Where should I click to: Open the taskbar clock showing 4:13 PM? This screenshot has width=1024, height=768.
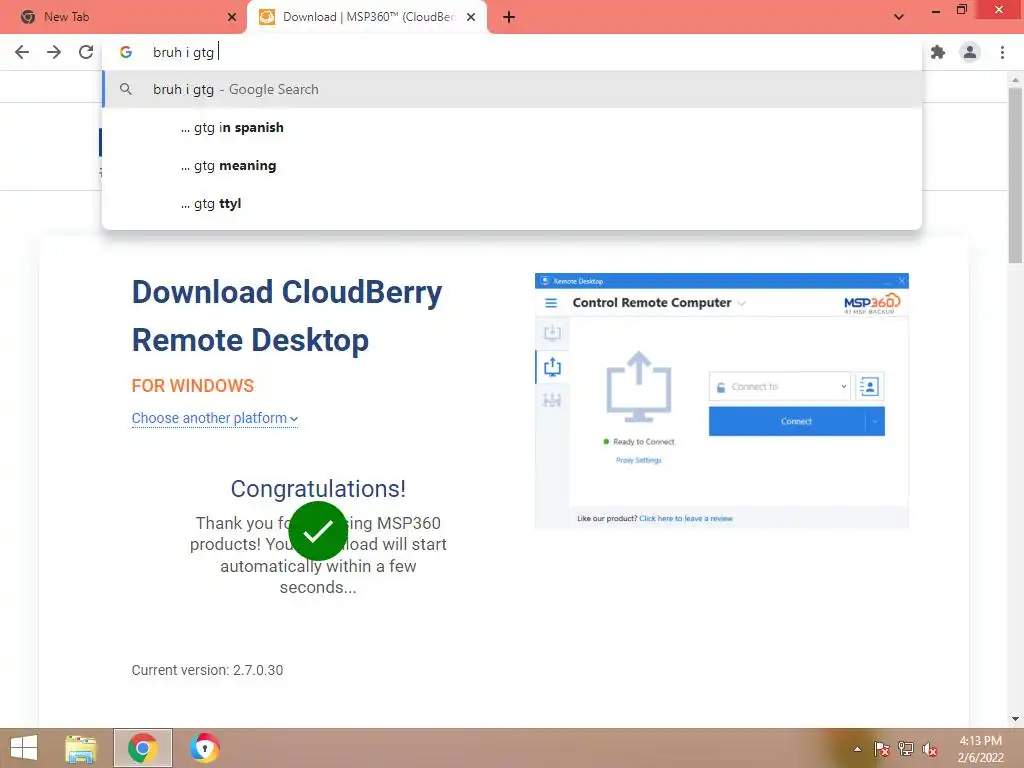click(980, 749)
